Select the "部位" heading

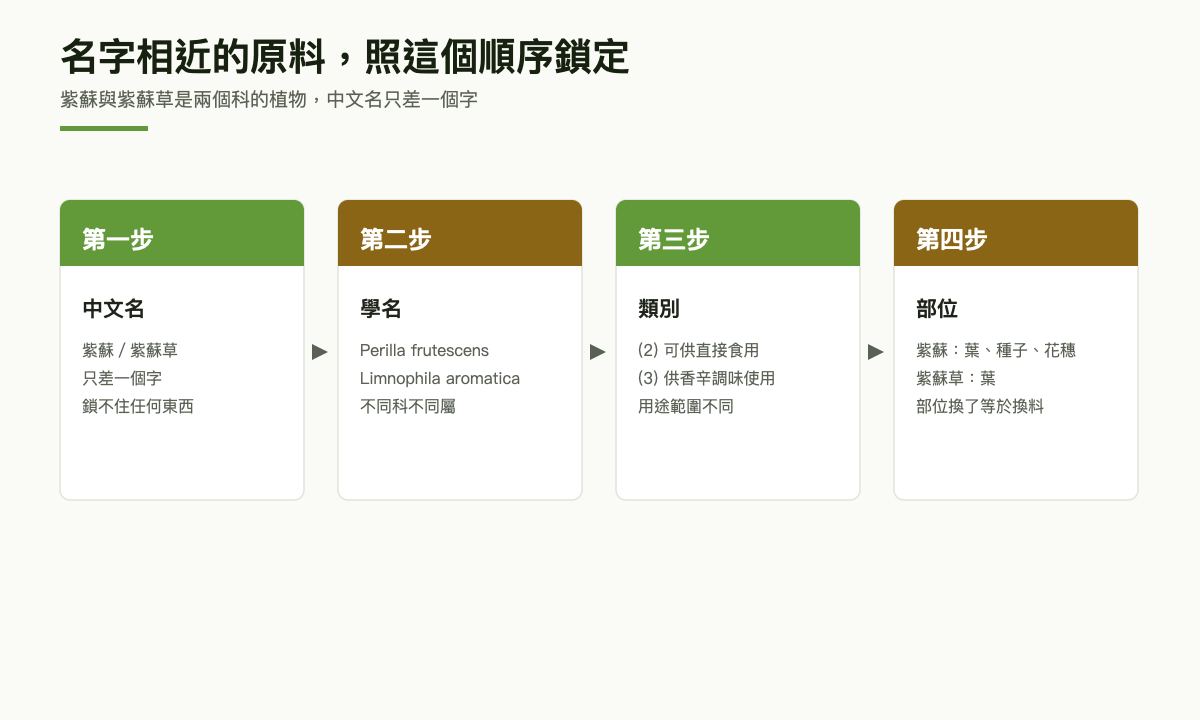[937, 309]
